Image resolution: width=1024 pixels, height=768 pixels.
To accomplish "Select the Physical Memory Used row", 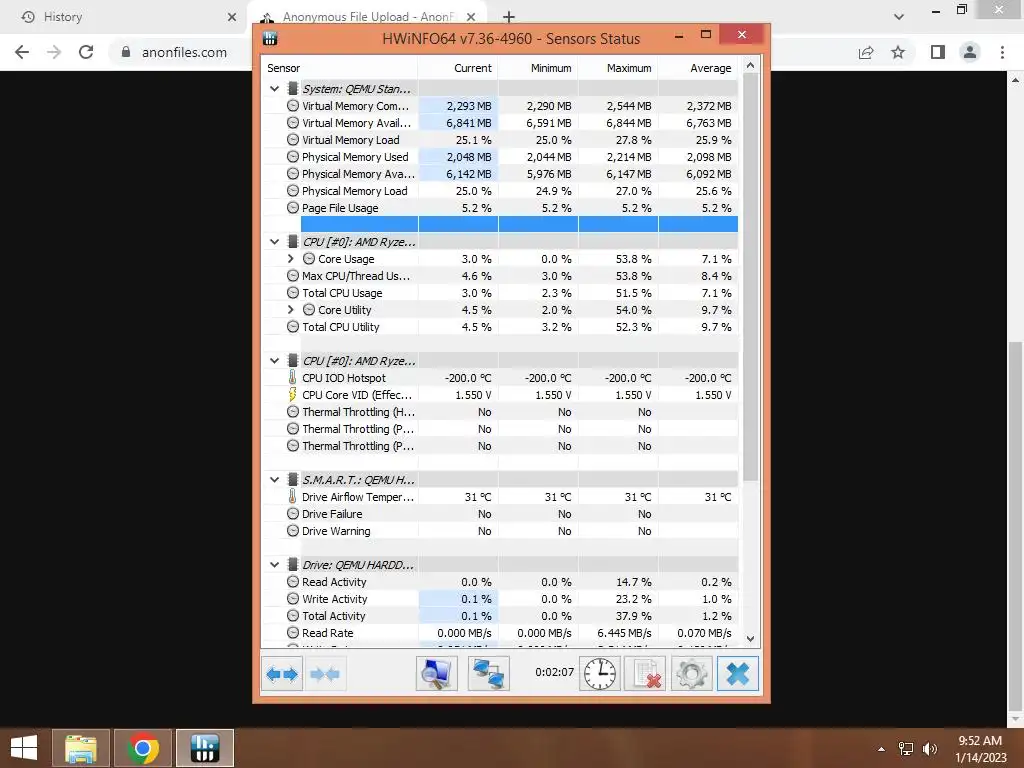I will 500,157.
